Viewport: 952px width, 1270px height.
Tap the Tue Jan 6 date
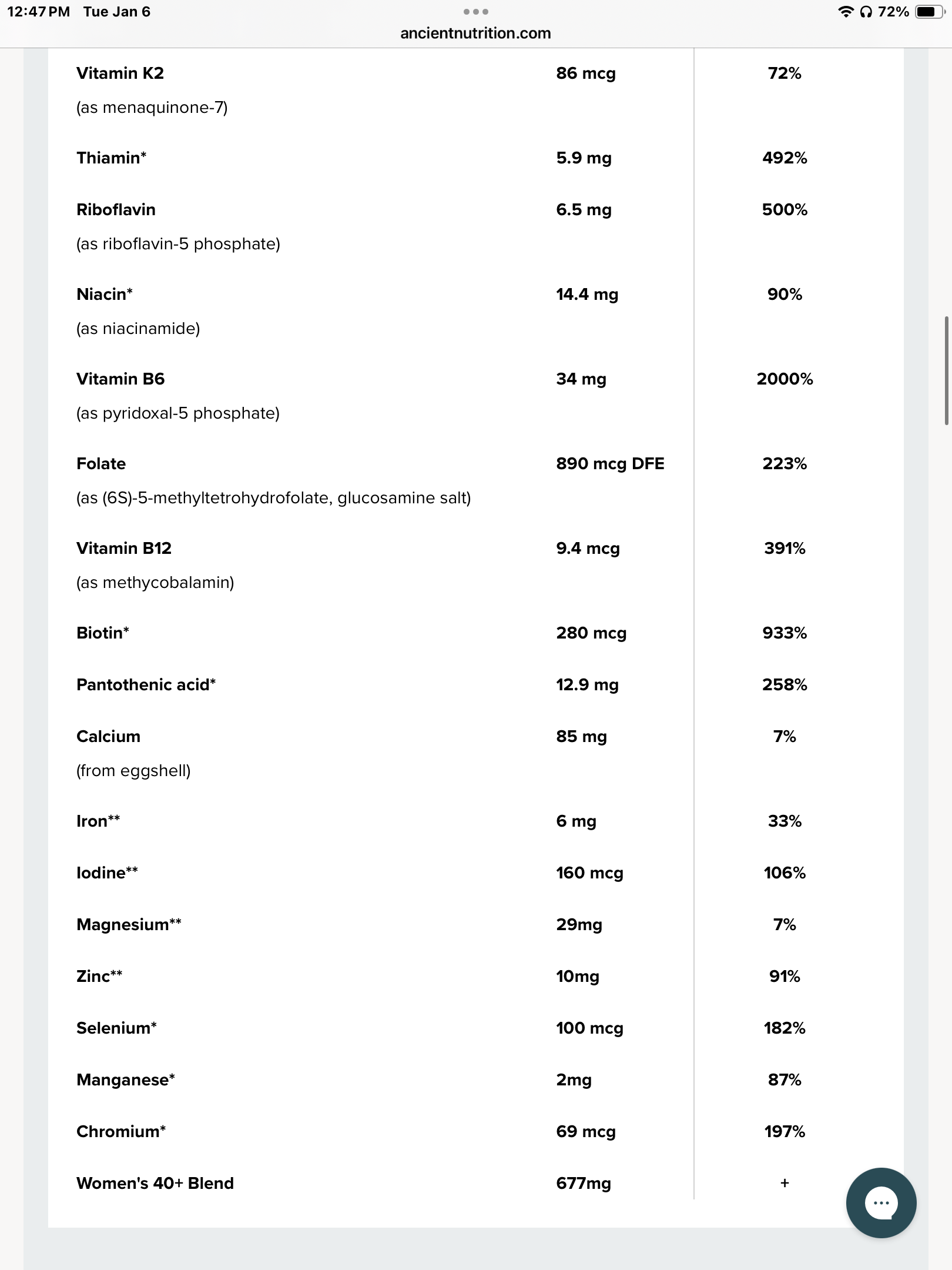pyautogui.click(x=117, y=12)
